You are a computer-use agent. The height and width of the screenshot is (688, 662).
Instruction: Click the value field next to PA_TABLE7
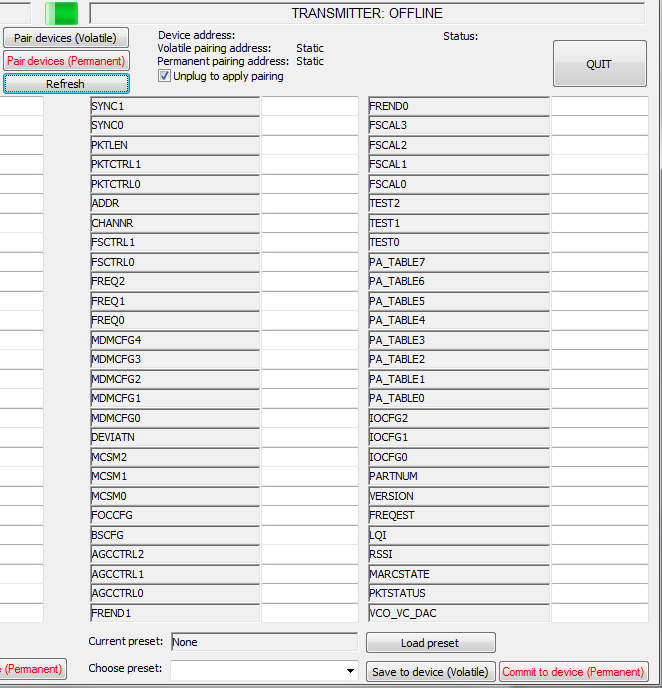pos(600,262)
